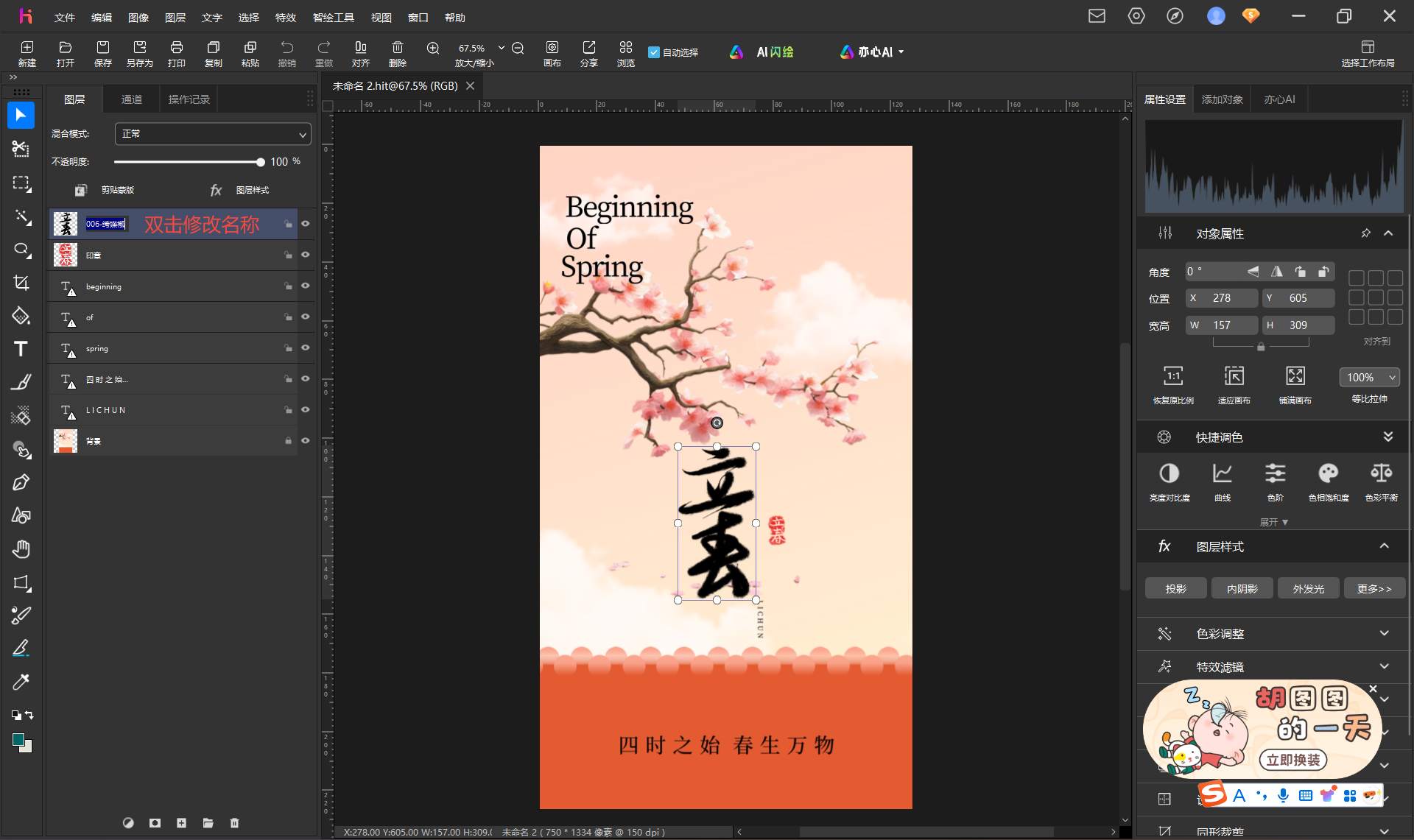Open the 特效 menu
The width and height of the screenshot is (1414, 840).
point(286,18)
